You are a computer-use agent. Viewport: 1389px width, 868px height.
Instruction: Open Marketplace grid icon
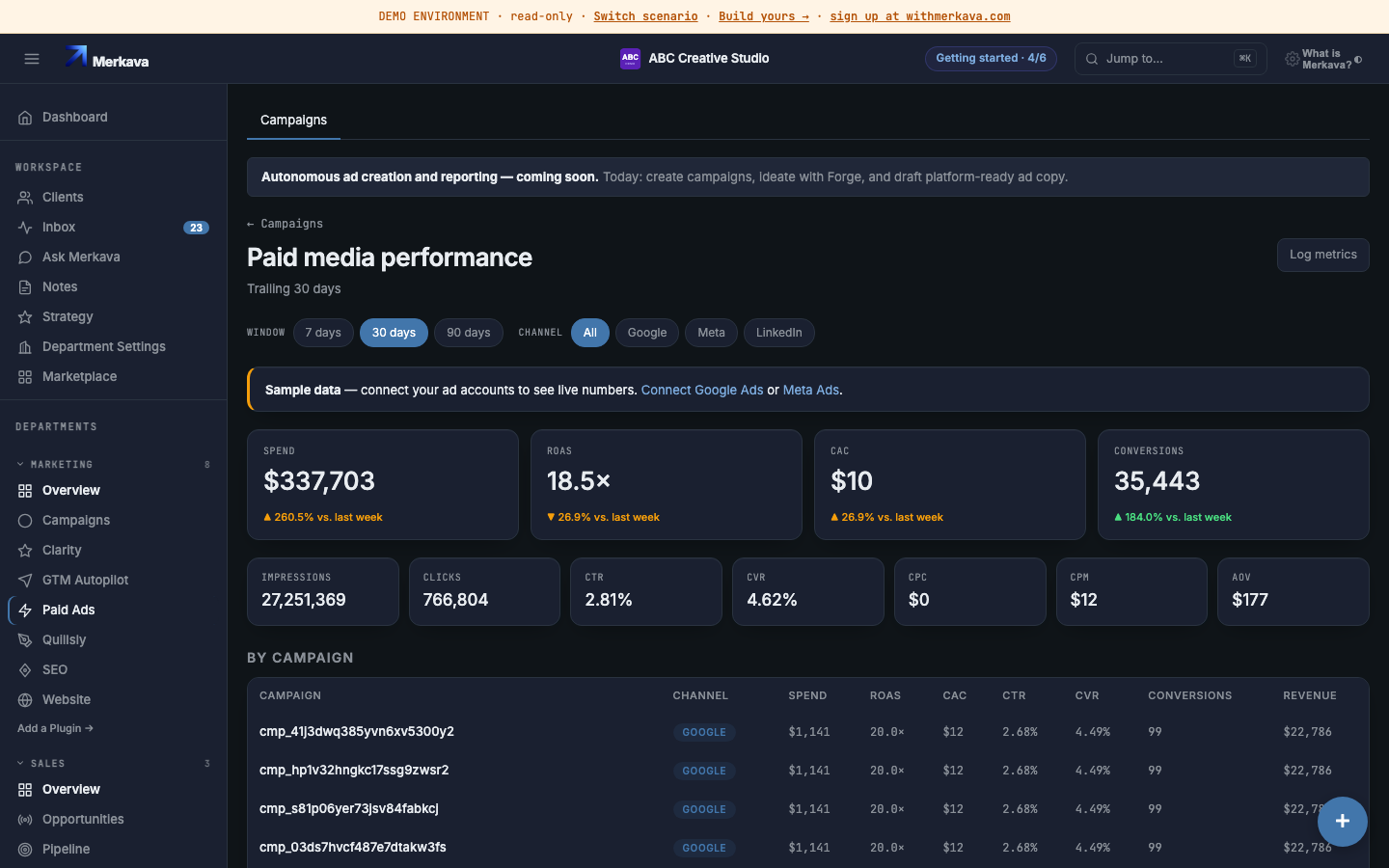click(25, 377)
